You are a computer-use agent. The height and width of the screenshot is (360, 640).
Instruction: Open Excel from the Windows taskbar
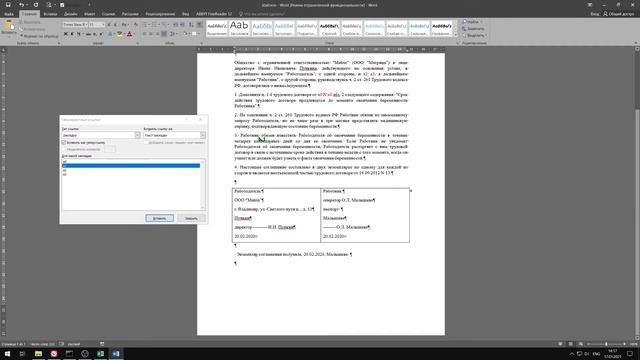(100, 353)
